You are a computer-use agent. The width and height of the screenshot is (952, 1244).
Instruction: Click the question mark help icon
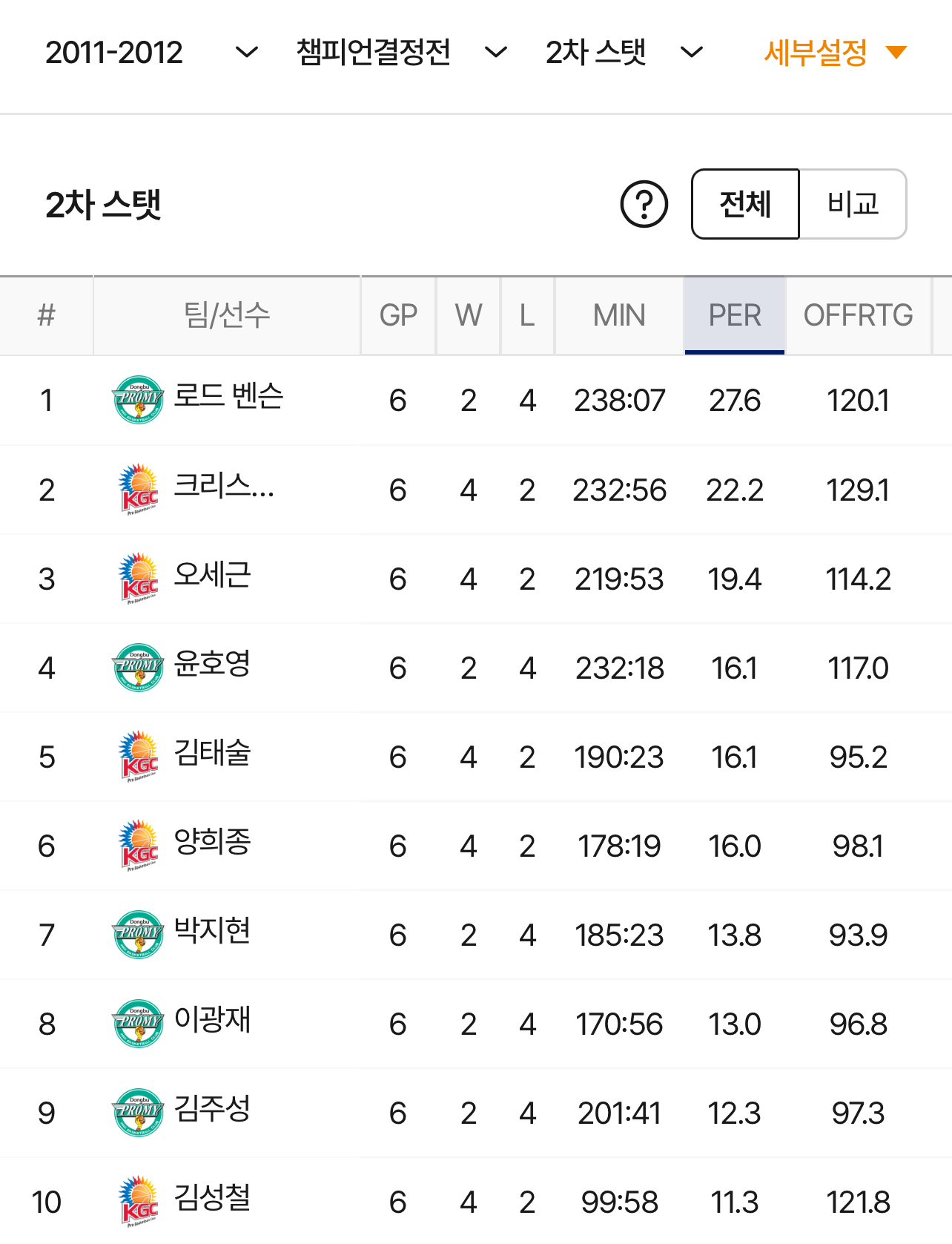(644, 204)
